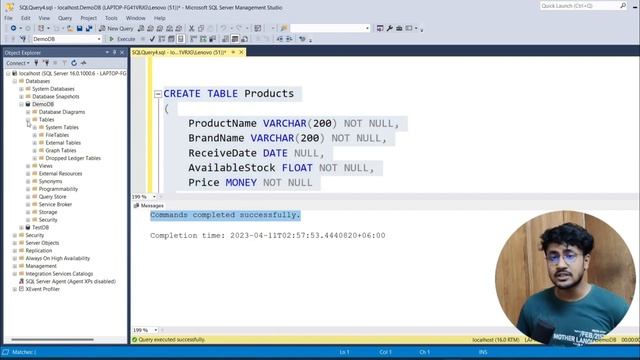Click the navigate back arrow icon
This screenshot has width=640, height=360.
(13, 28)
